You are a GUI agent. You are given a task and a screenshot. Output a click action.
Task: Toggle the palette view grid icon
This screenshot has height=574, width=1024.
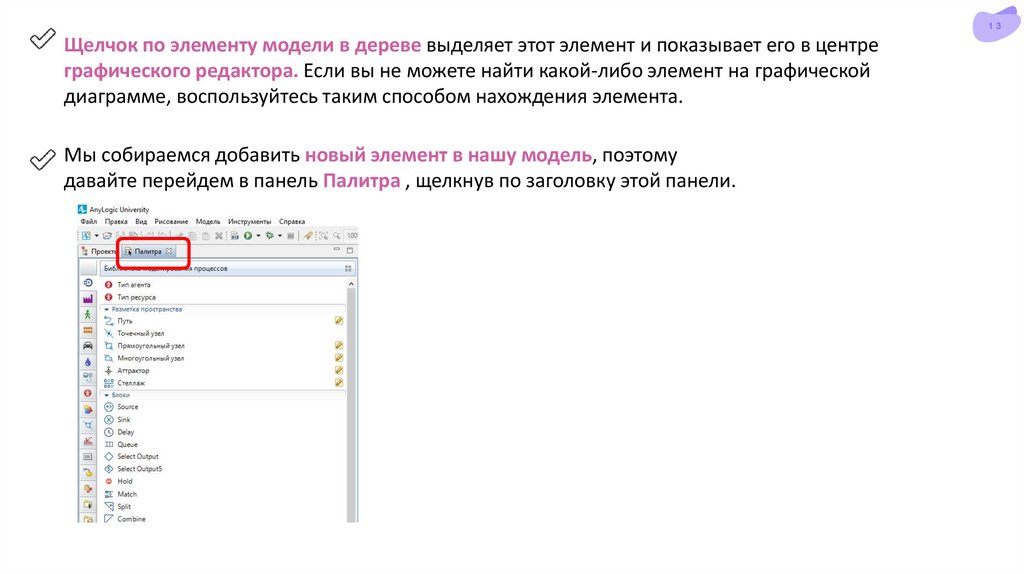[348, 268]
